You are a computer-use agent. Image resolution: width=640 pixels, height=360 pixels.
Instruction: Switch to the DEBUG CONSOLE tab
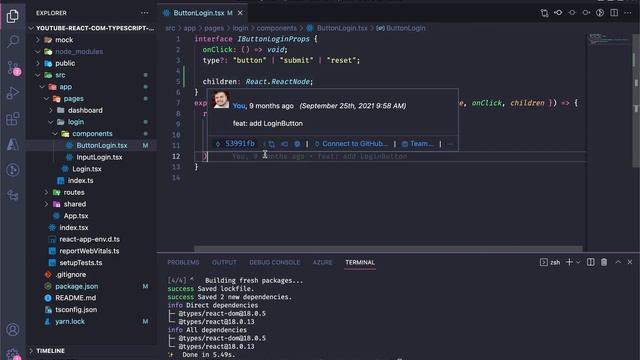(x=274, y=262)
